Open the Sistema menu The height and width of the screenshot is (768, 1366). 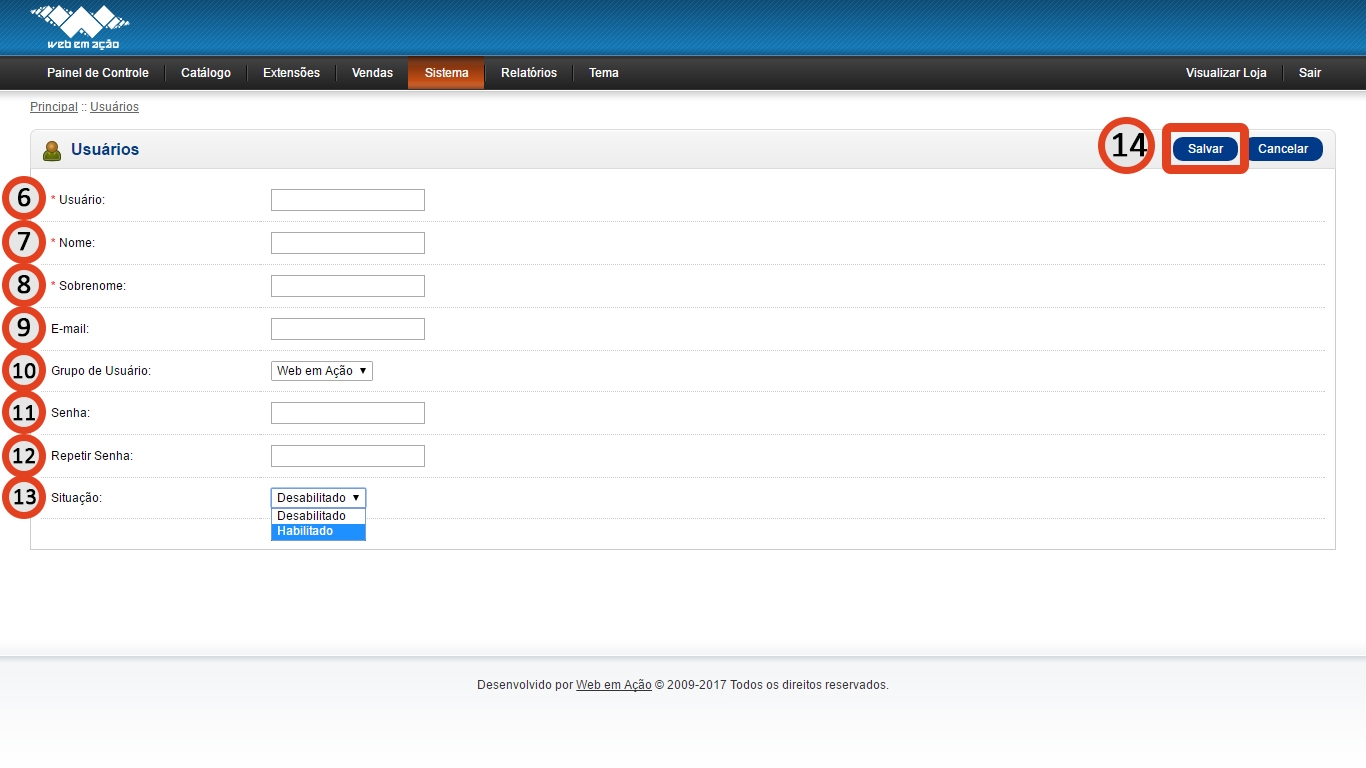click(x=446, y=73)
